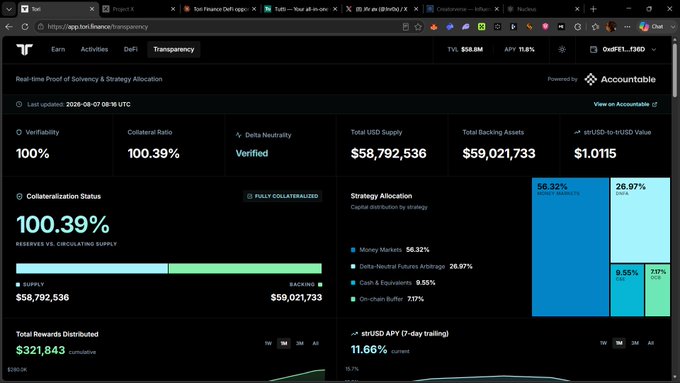Open the Activities navigation item

pos(94,49)
